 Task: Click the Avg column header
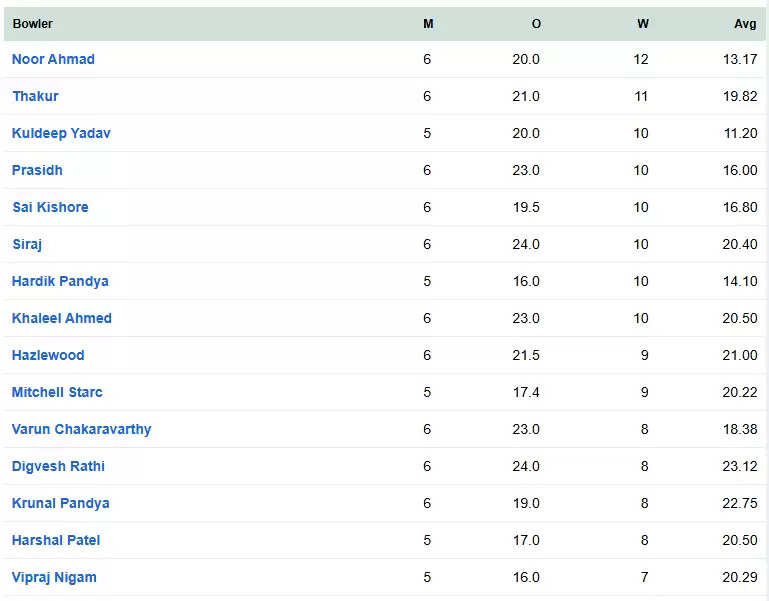coord(745,24)
